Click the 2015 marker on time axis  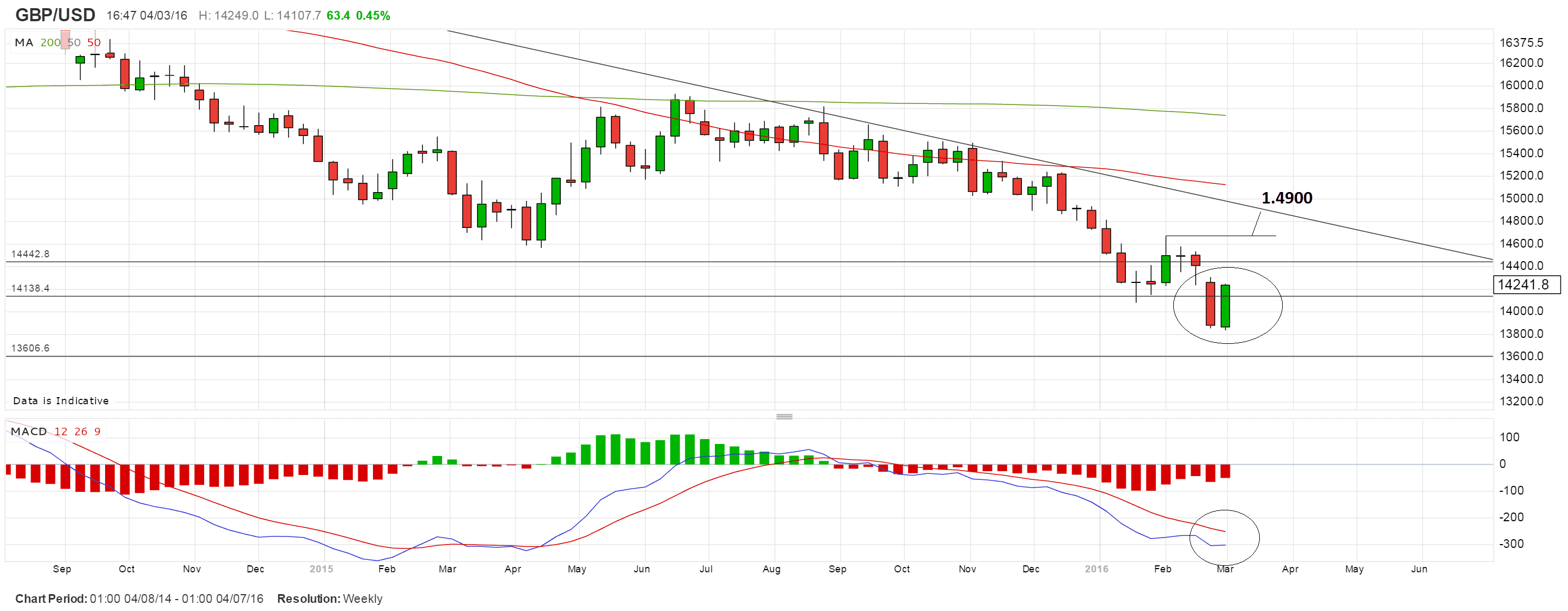pyautogui.click(x=321, y=569)
